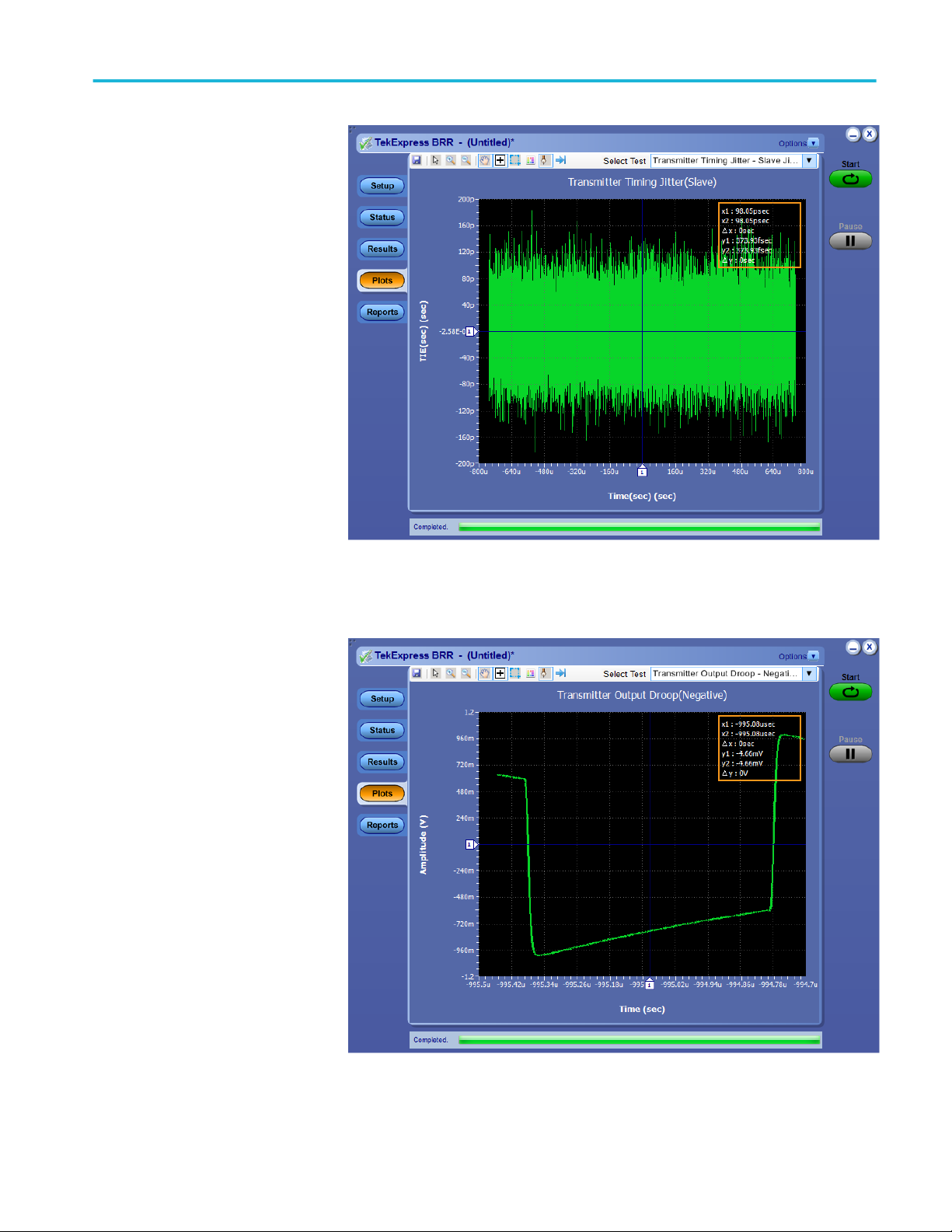This screenshot has height=1232, width=952.
Task: Open Select Test dropdown showing Transmitter Timing Jitter
Action: [x=734, y=161]
